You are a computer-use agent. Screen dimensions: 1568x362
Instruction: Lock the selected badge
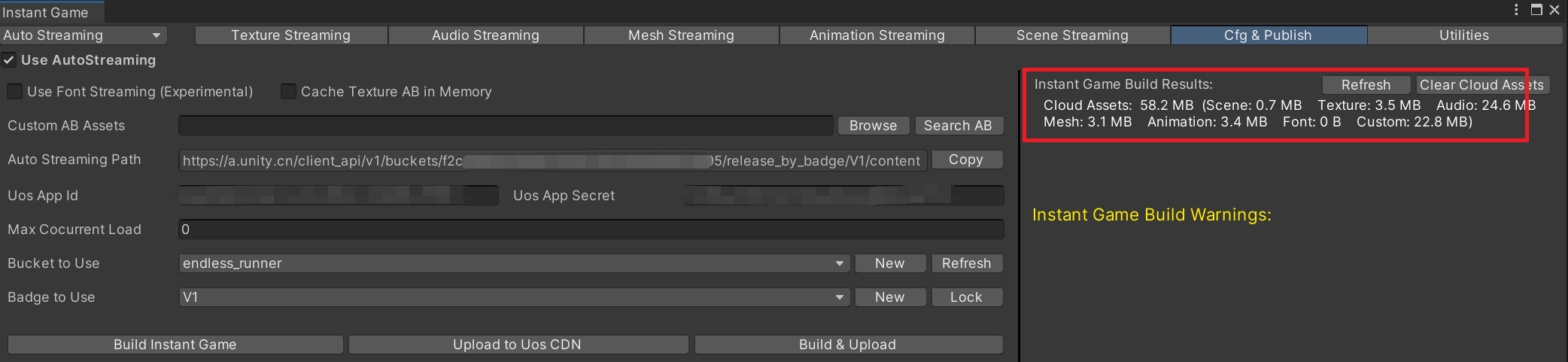tap(966, 297)
